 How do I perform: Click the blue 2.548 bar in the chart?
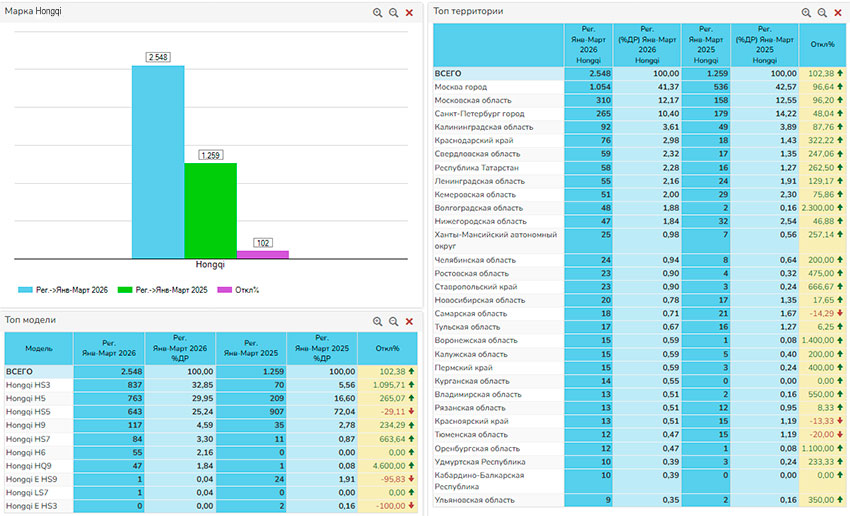pyautogui.click(x=158, y=160)
